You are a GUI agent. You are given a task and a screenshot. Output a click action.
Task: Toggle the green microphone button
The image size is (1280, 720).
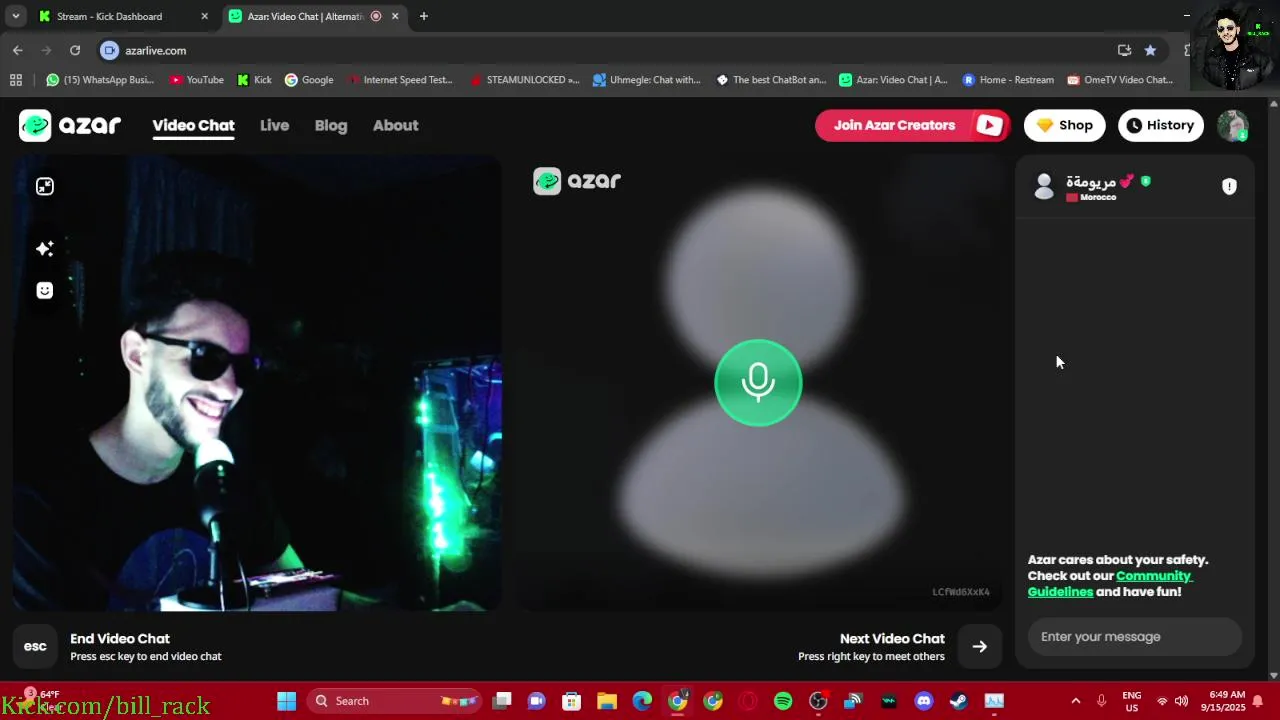758,383
